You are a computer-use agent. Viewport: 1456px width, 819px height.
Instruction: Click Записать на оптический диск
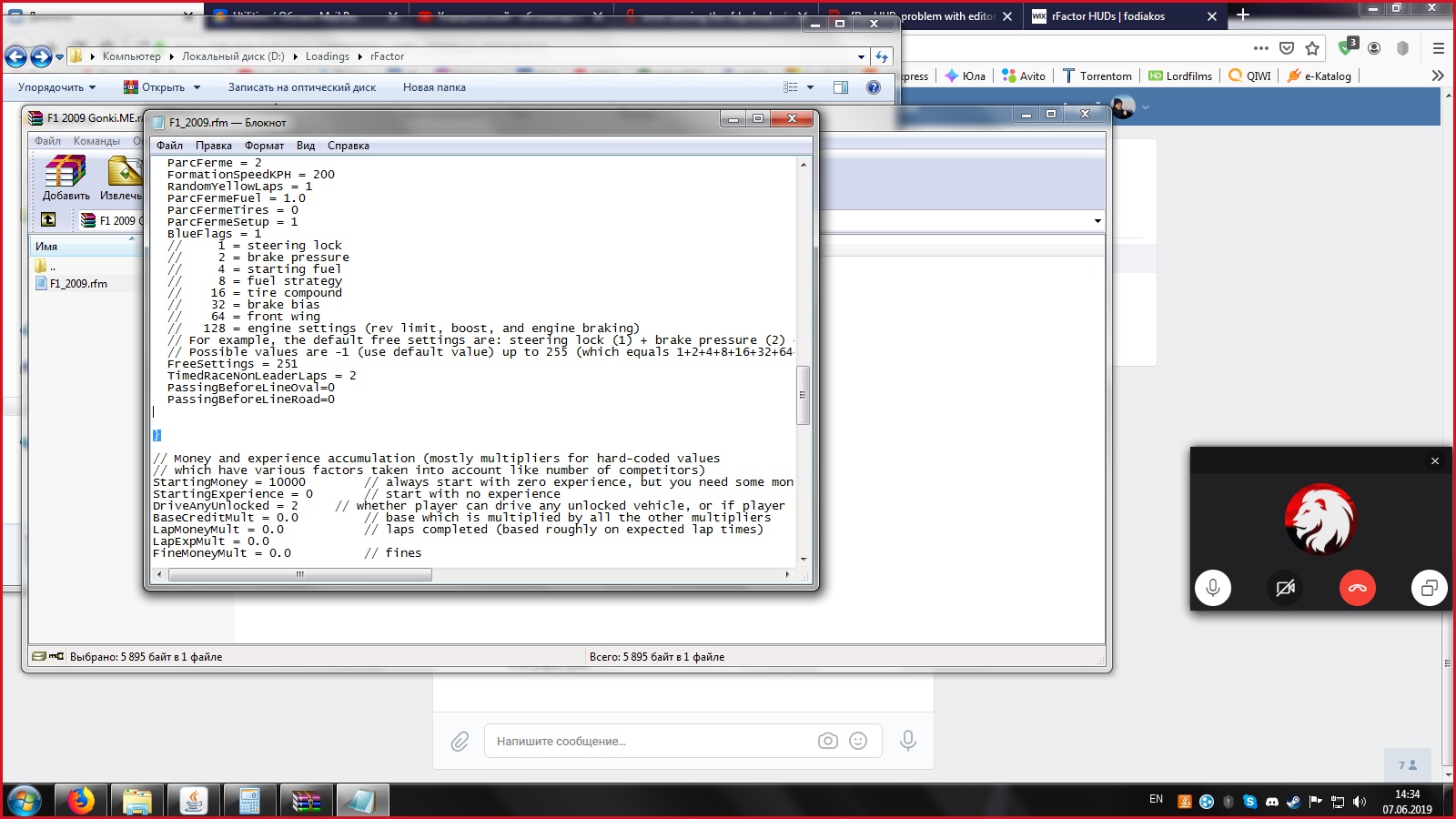tap(302, 87)
